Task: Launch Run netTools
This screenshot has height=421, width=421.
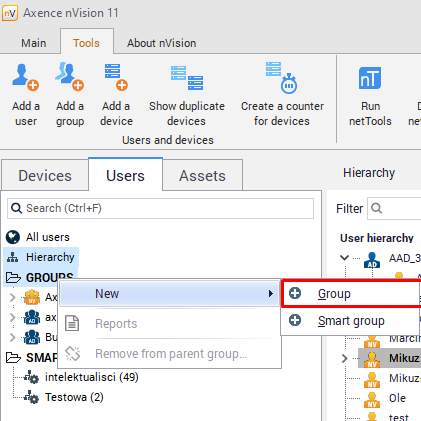Action: [x=370, y=96]
